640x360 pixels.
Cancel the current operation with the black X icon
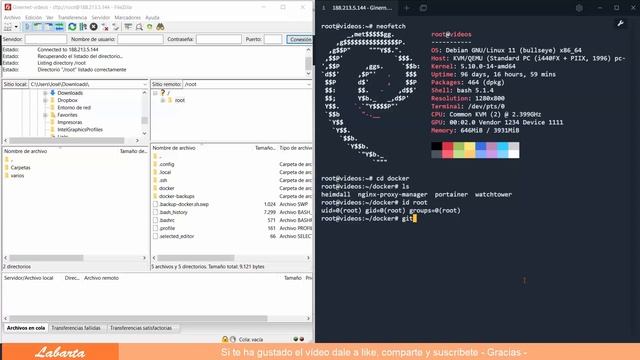pos(93,27)
